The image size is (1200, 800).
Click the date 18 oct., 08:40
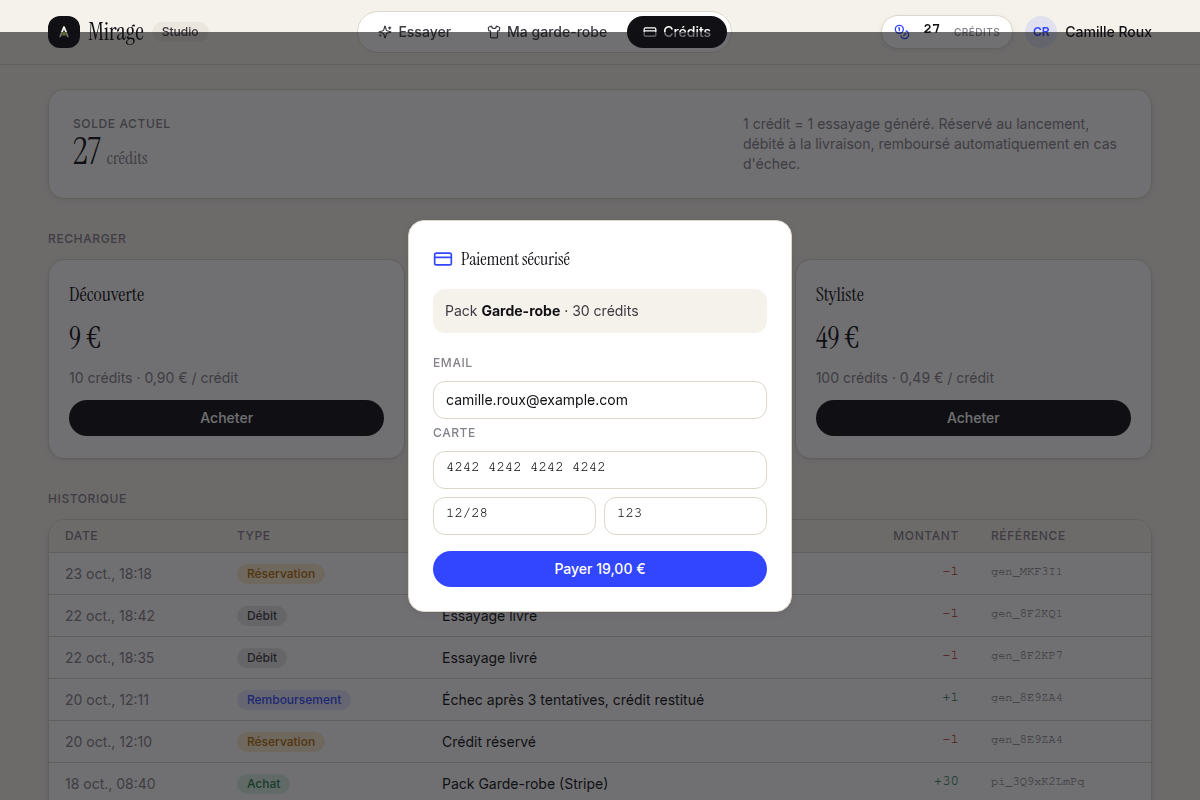pos(110,784)
